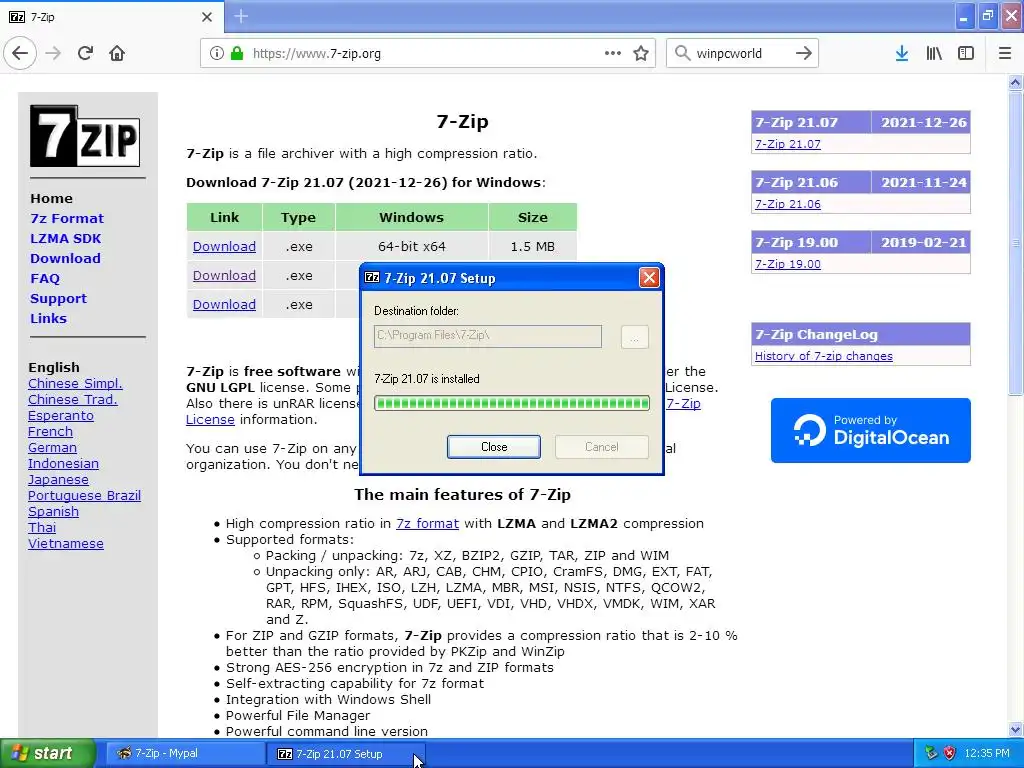Bookmark this page with the star icon
Viewport: 1024px width, 768px height.
pos(641,54)
